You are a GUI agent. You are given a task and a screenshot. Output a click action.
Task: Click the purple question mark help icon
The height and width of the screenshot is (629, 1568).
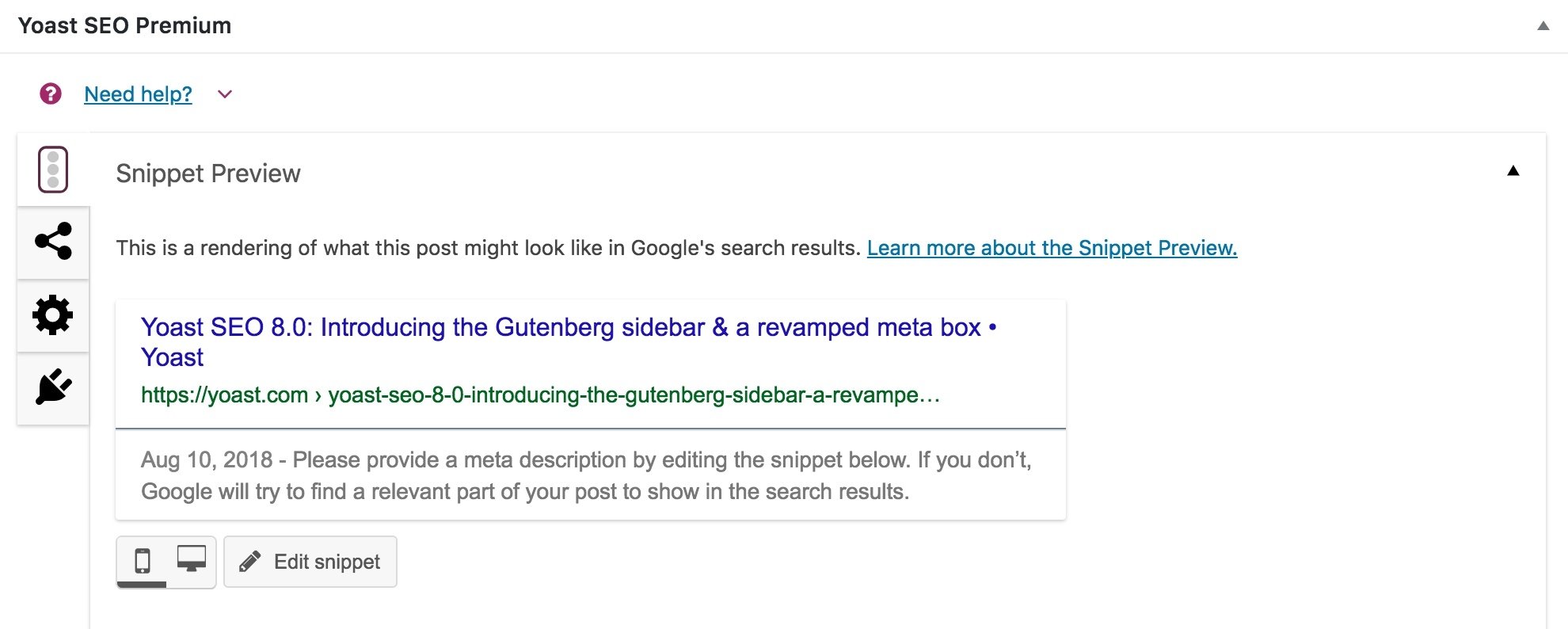[51, 94]
